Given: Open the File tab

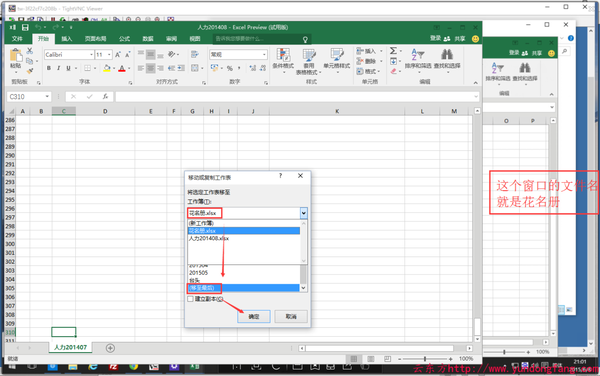Looking at the screenshot, I should coord(17,39).
